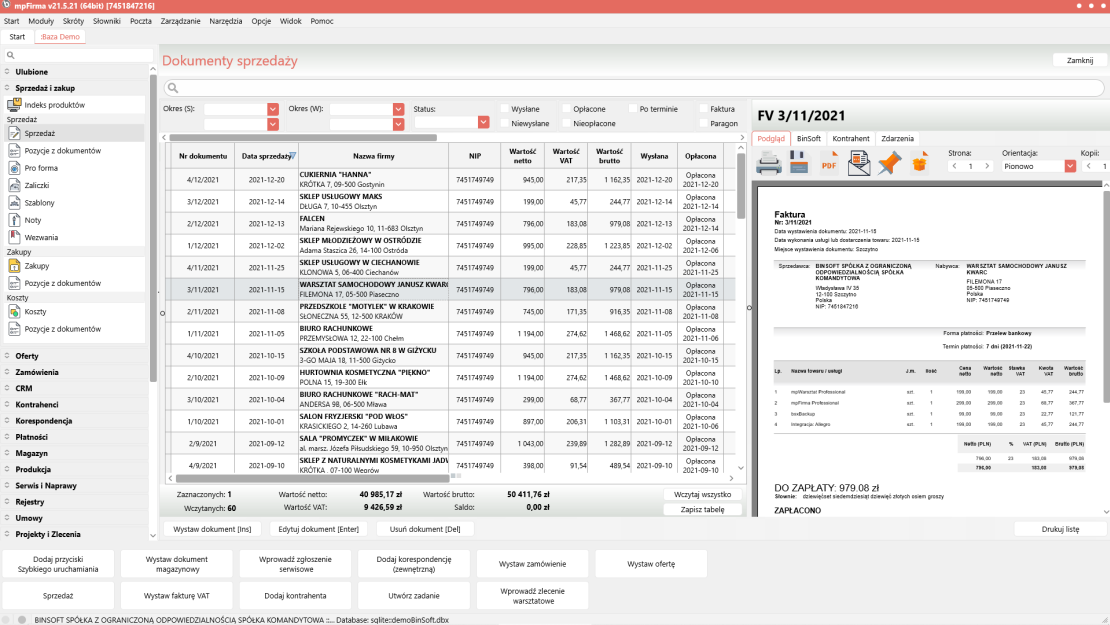
Task: Click icon beside Pozycje z dokumentów under Sprzedaż
Action: pyautogui.click(x=14, y=150)
